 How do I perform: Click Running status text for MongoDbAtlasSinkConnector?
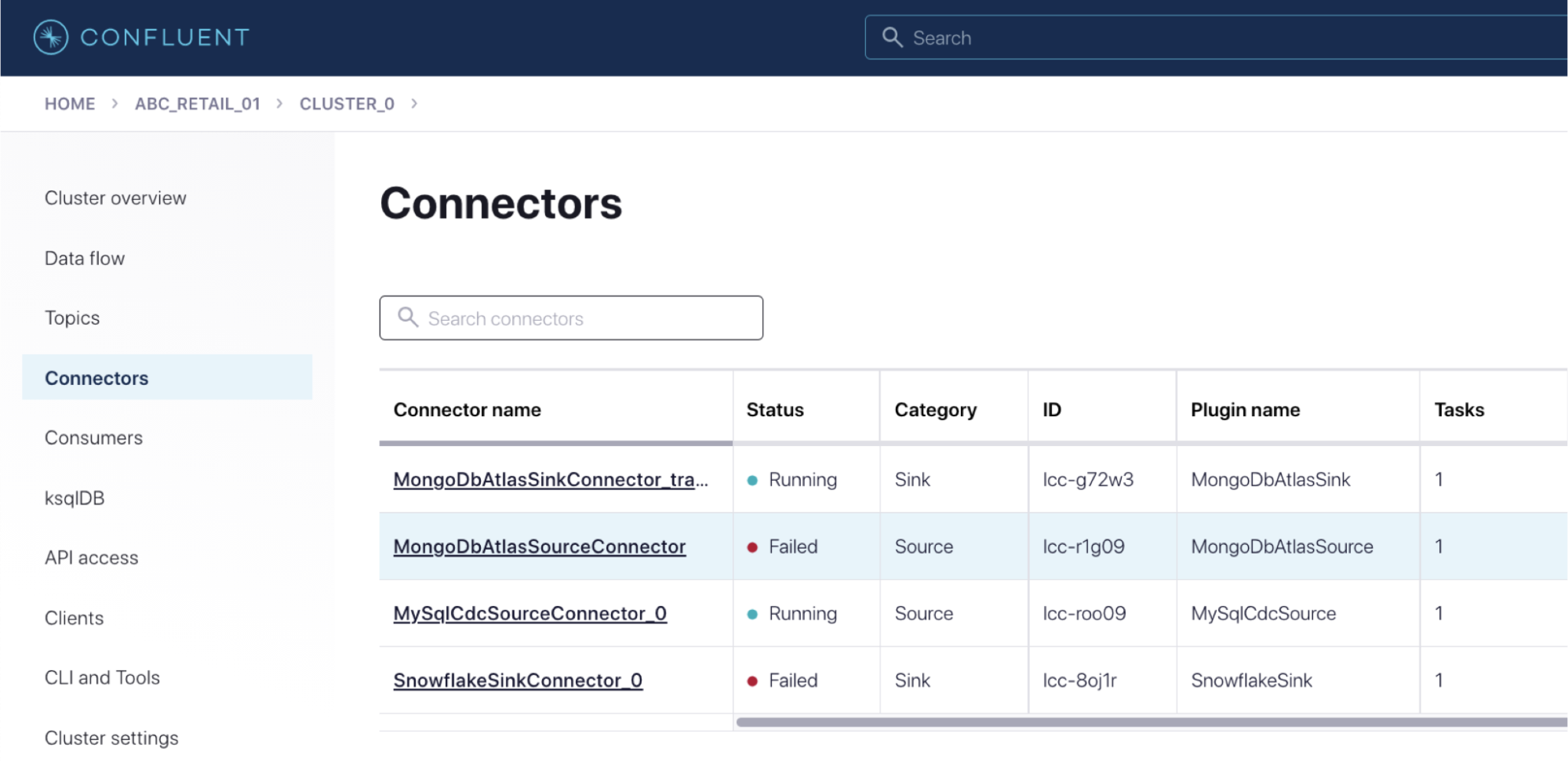coord(802,480)
